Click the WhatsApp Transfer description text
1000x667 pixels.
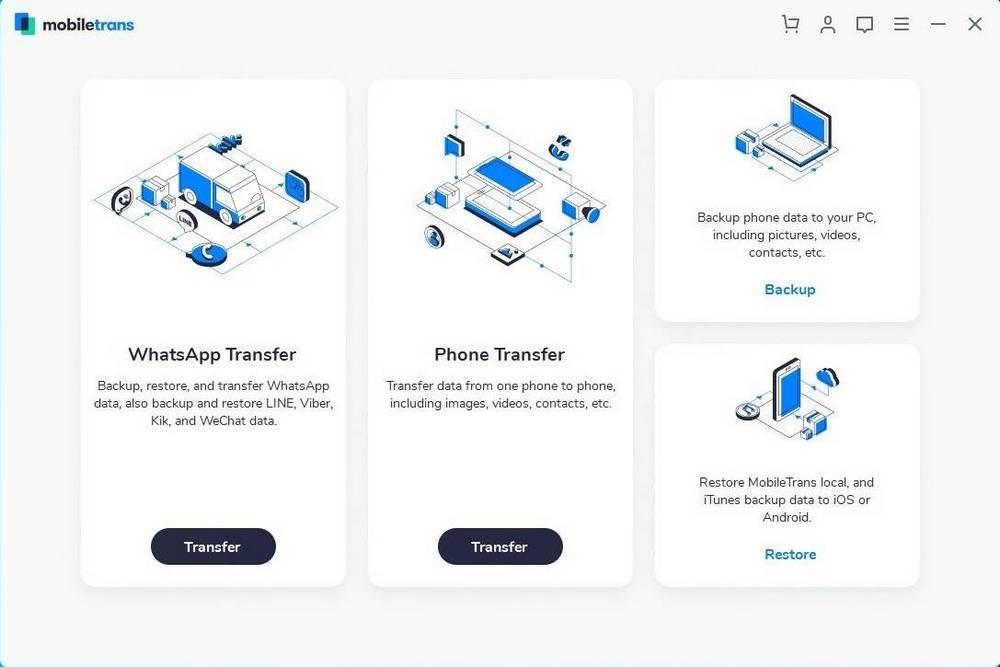[x=213, y=403]
